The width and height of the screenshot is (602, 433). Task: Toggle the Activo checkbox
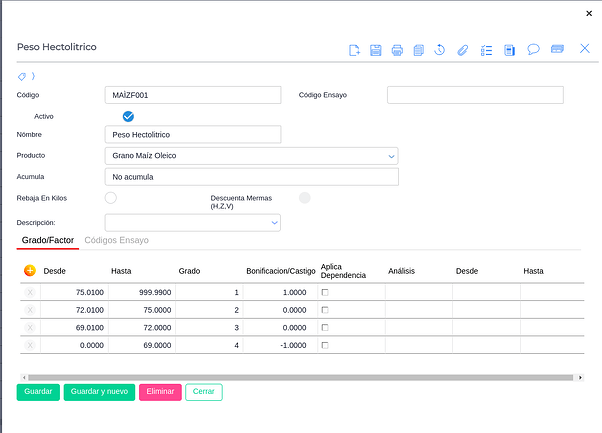pyautogui.click(x=128, y=116)
